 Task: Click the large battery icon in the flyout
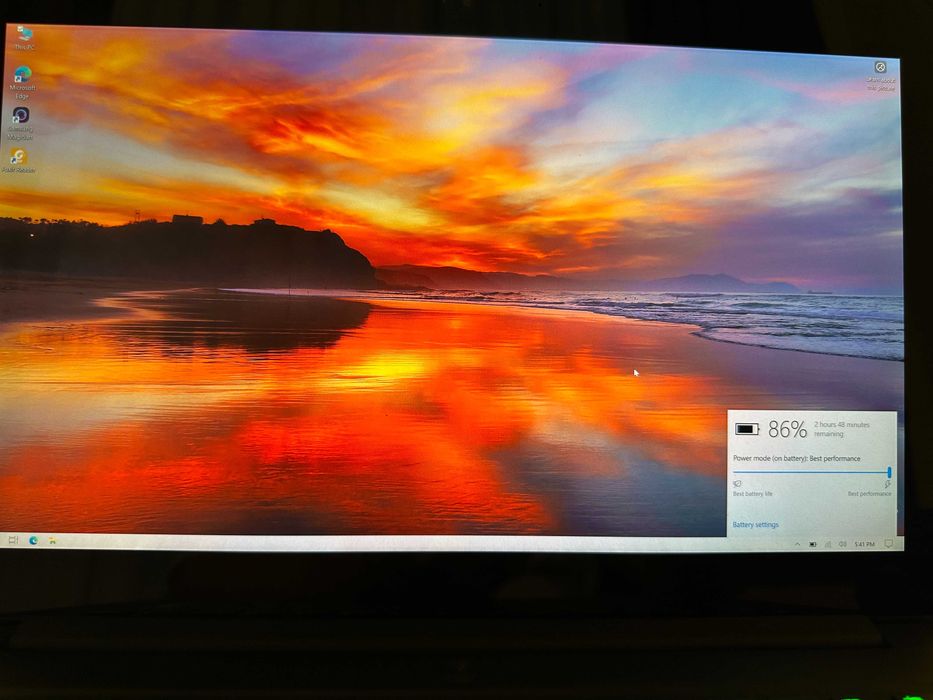coord(747,429)
